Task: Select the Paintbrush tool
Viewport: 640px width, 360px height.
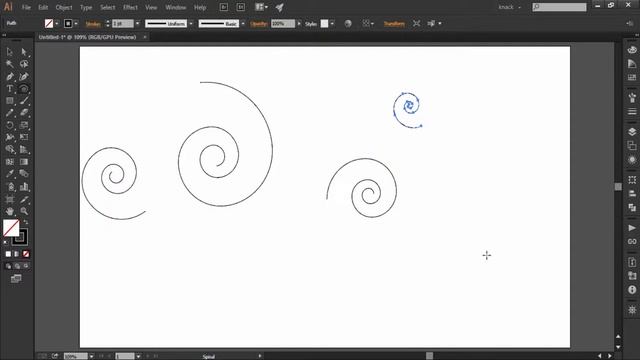Action: coord(24,101)
